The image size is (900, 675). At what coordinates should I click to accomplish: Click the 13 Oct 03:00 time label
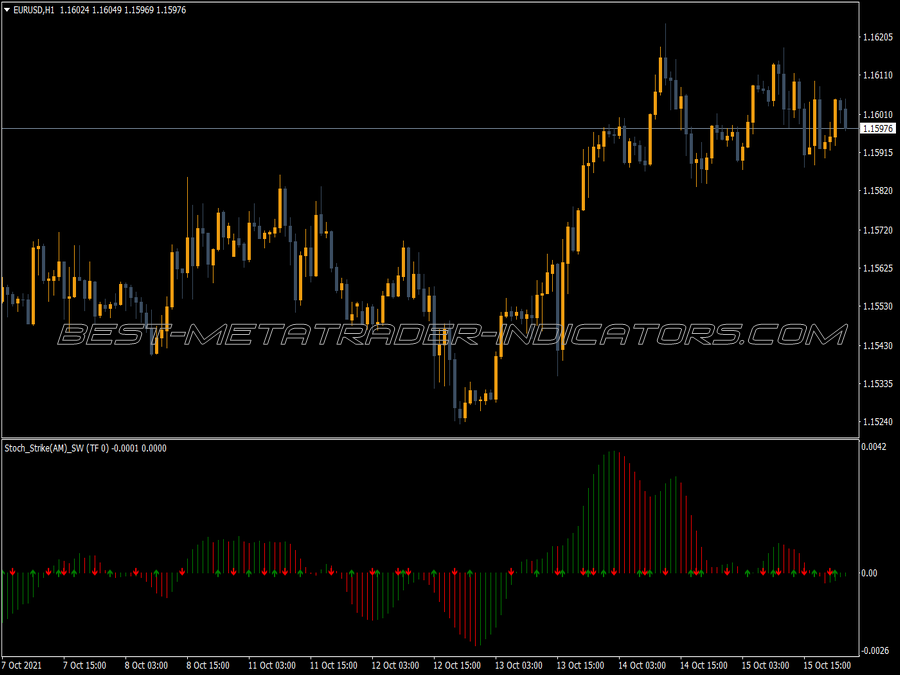click(x=518, y=665)
